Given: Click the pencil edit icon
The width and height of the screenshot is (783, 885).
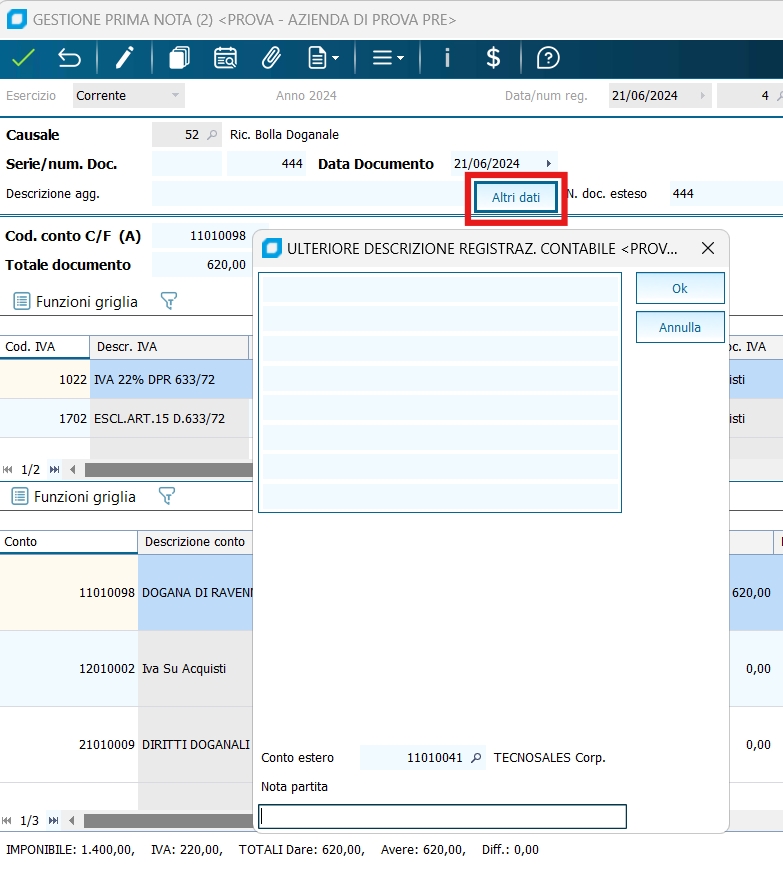Looking at the screenshot, I should [x=124, y=58].
